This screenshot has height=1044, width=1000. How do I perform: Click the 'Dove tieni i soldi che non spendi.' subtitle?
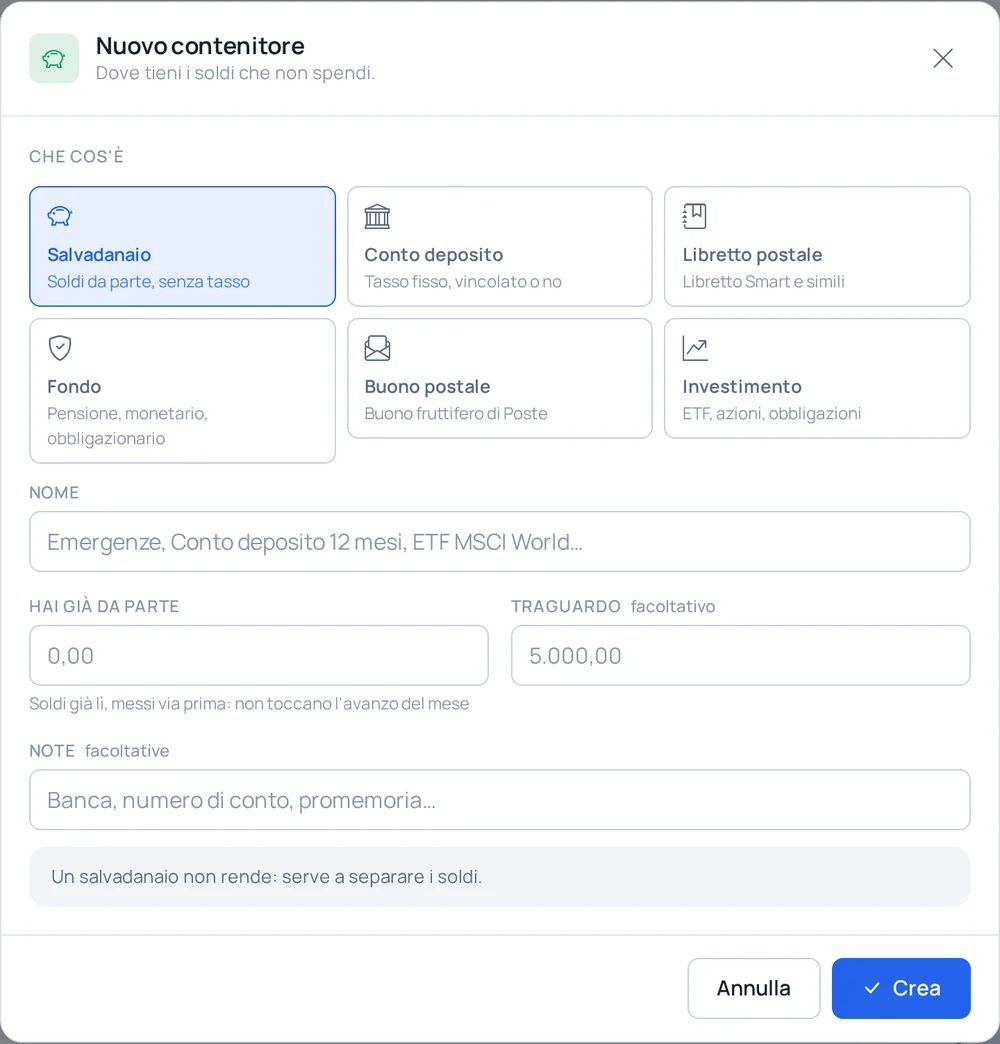(235, 73)
